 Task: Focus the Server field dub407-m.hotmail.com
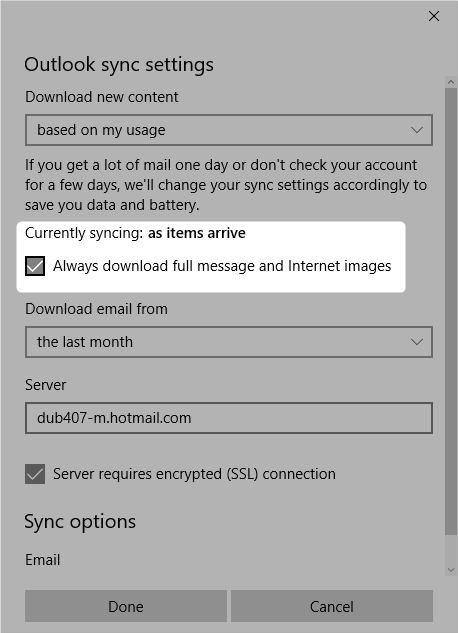point(229,418)
